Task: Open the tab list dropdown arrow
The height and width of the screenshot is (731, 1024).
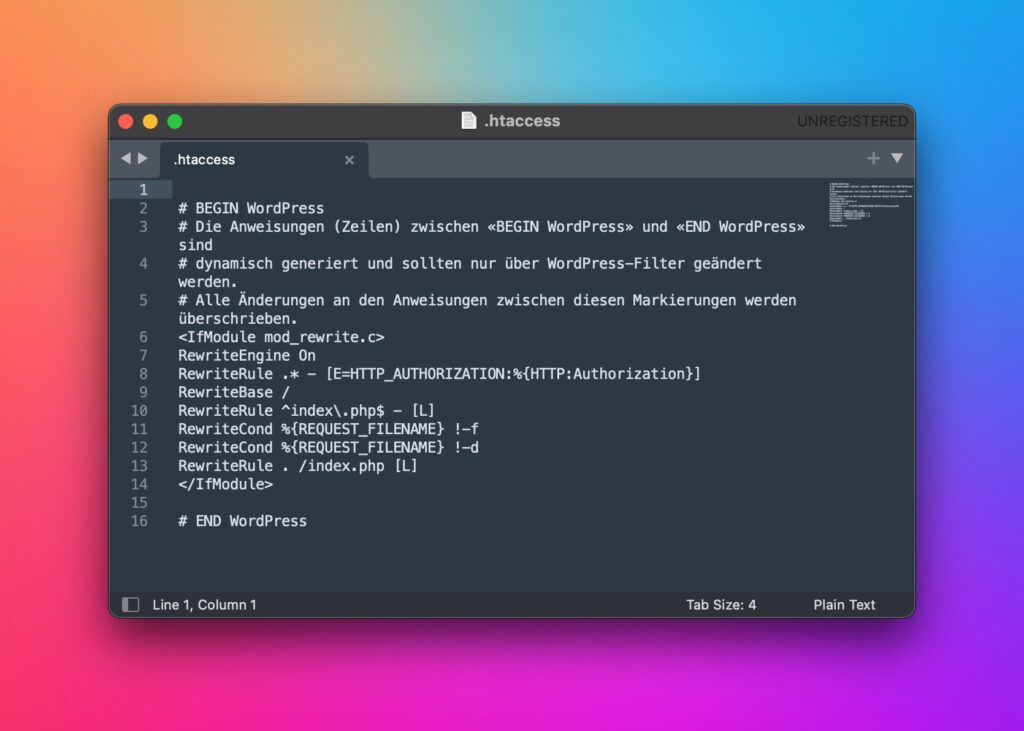Action: 897,158
